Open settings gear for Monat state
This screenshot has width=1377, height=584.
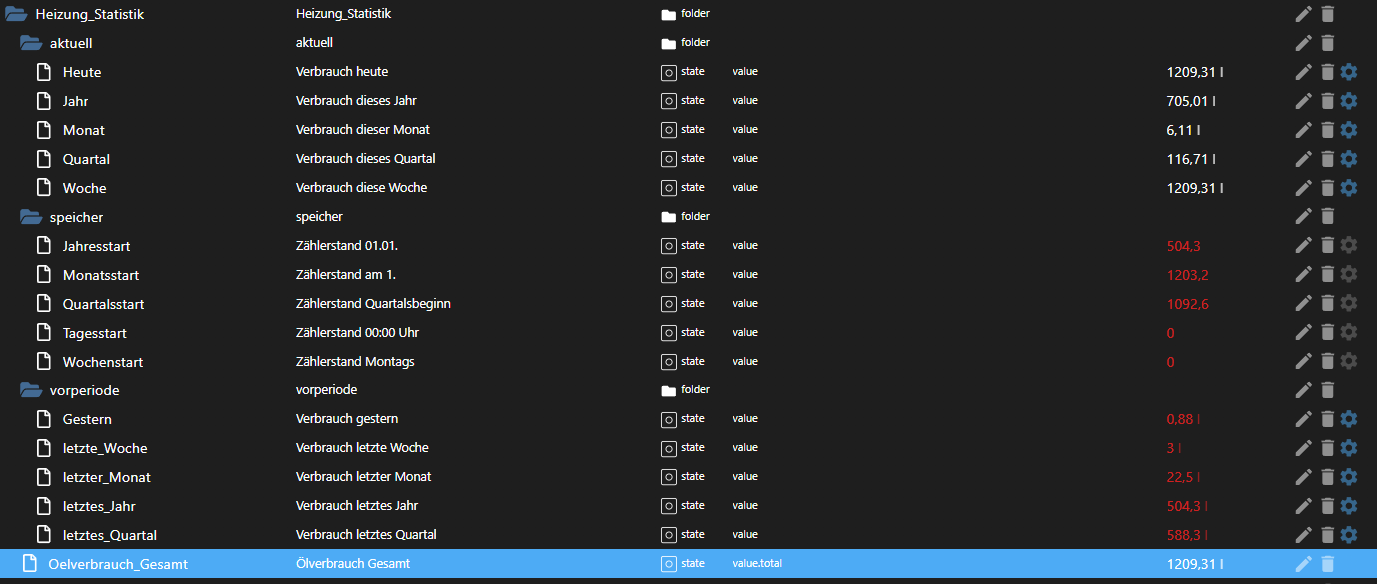pos(1349,130)
